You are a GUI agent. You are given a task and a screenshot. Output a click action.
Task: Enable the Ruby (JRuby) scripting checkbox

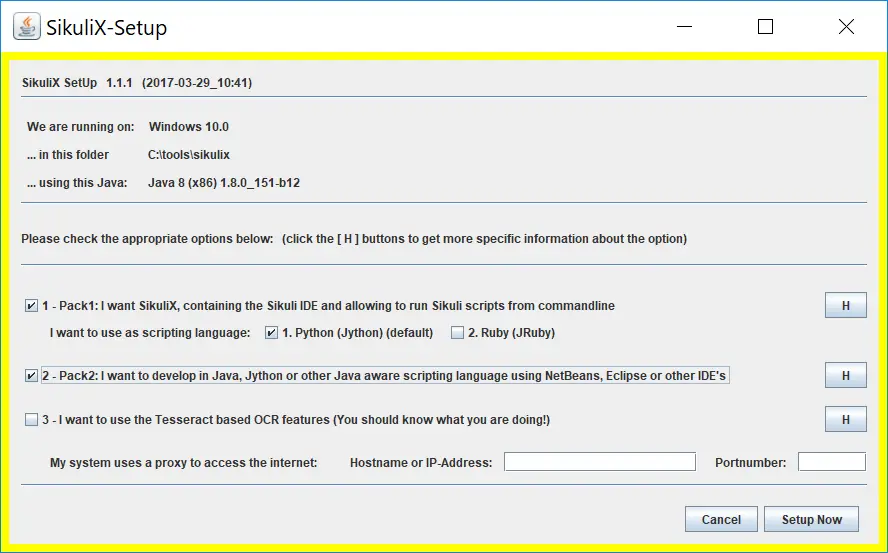pyautogui.click(x=457, y=333)
